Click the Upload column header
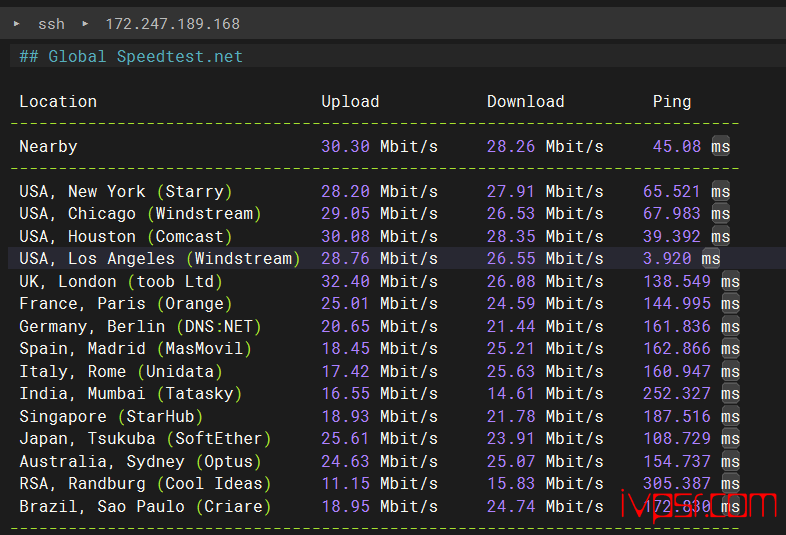 click(350, 101)
